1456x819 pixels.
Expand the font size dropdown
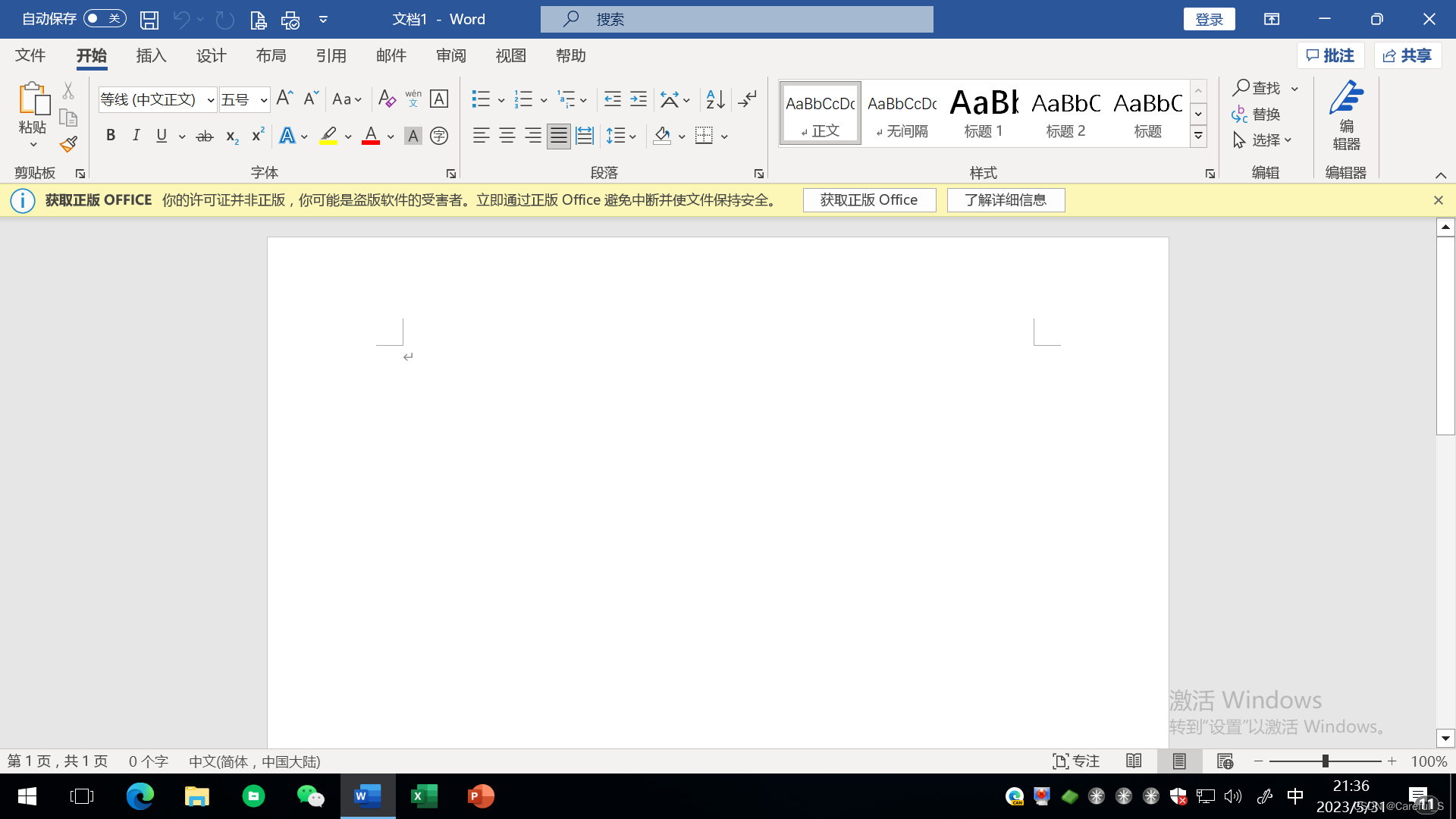tap(263, 100)
